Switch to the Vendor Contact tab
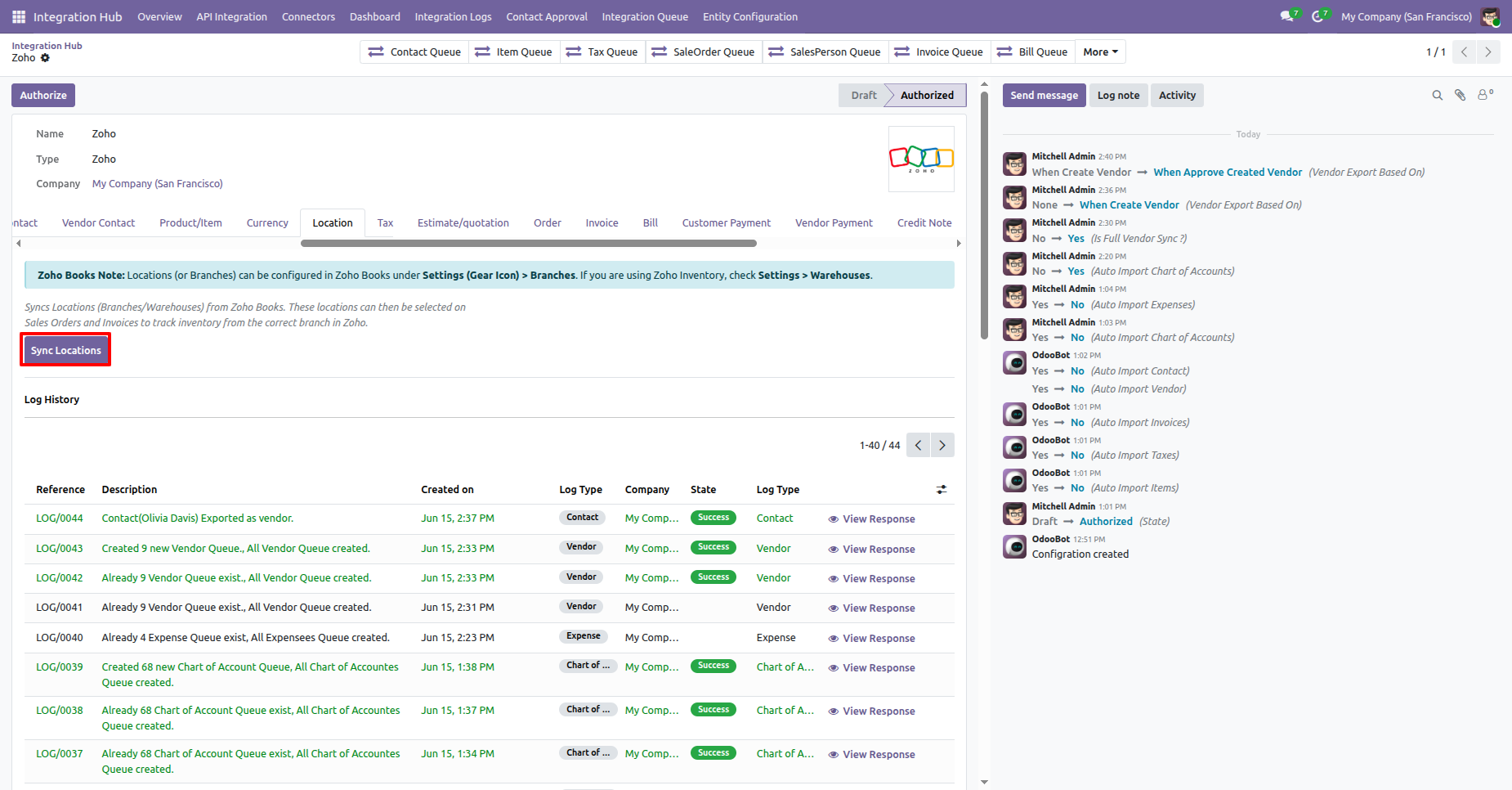 [98, 222]
